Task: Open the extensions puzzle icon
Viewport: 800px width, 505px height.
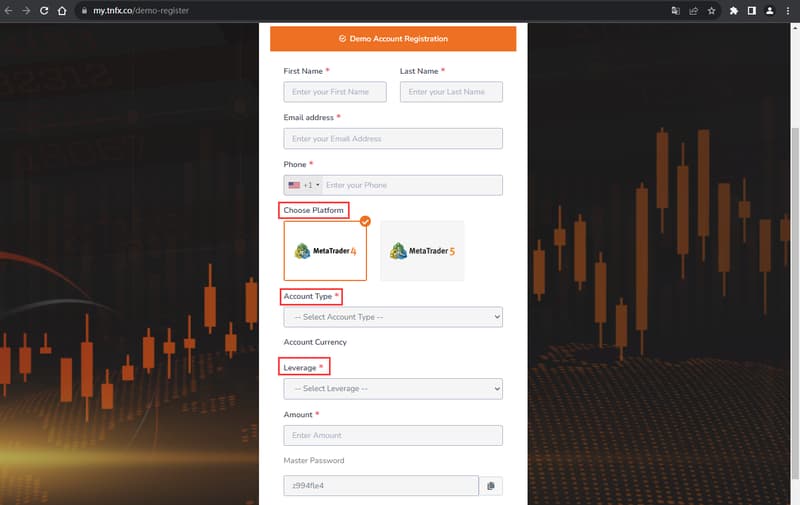Action: coord(734,11)
